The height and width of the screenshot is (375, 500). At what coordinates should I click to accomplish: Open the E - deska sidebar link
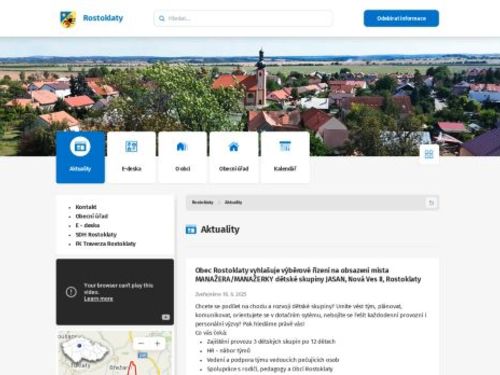pos(88,225)
